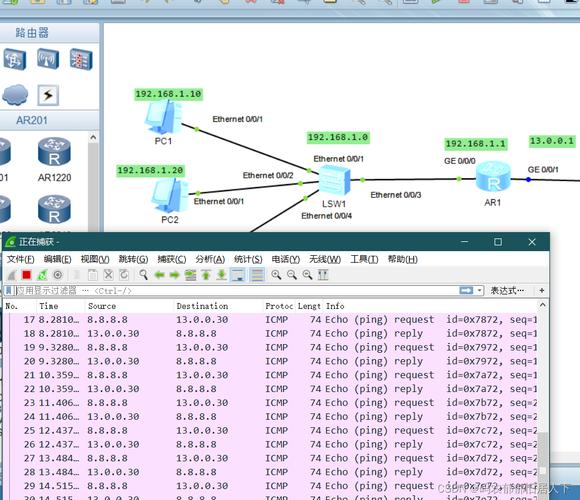Screen dimensions: 580x500
Task: Open capture options gear icon
Action: tap(58, 275)
